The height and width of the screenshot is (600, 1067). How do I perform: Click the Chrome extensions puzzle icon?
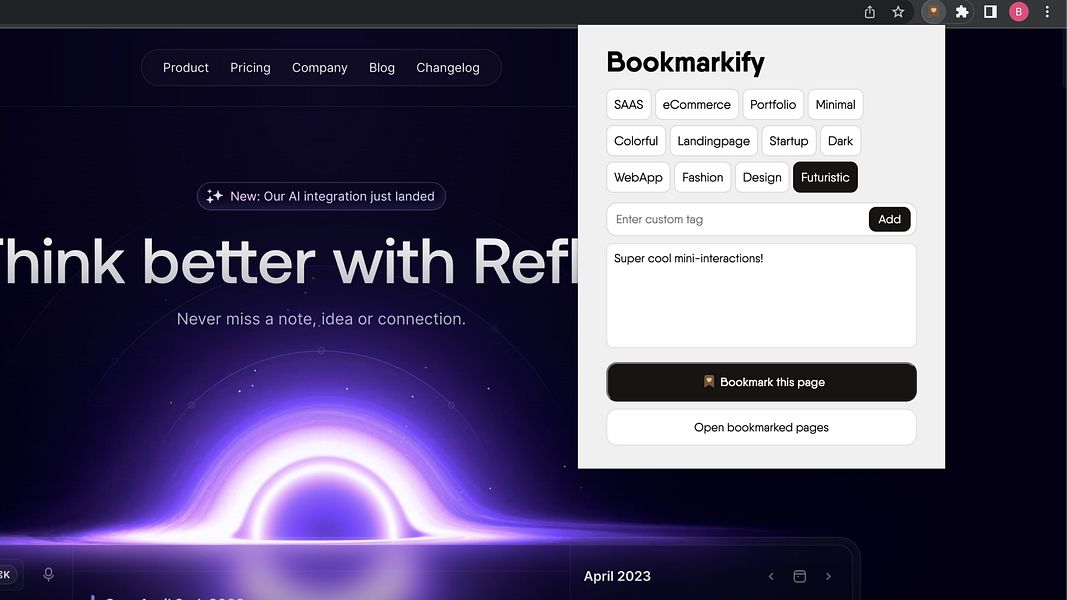click(x=961, y=11)
